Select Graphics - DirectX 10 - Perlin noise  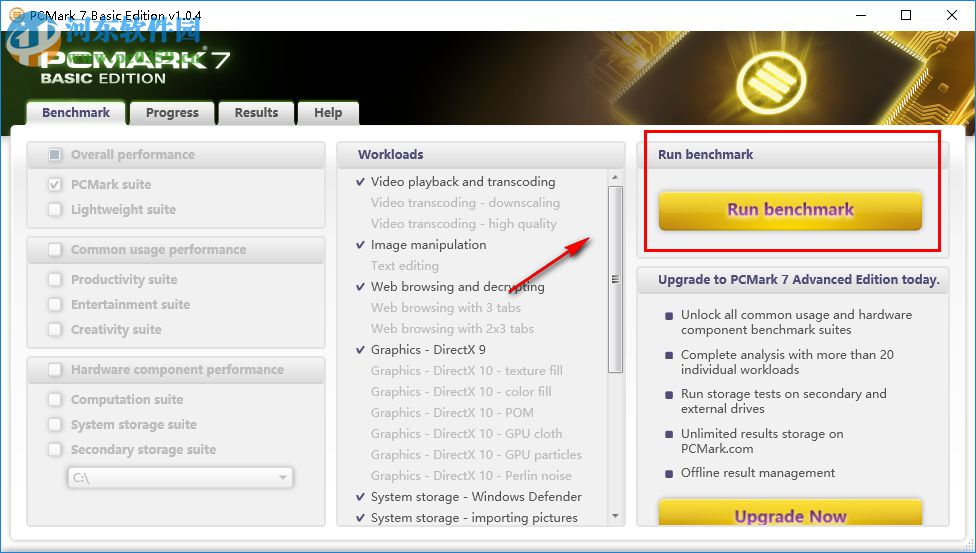[x=471, y=476]
